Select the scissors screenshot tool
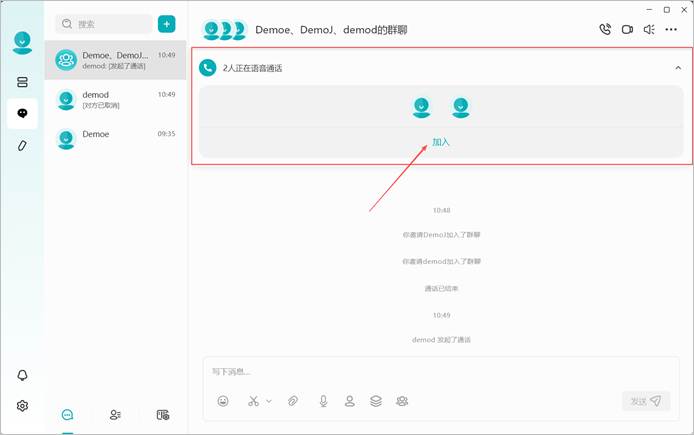Image resolution: width=694 pixels, height=435 pixels. (x=253, y=401)
